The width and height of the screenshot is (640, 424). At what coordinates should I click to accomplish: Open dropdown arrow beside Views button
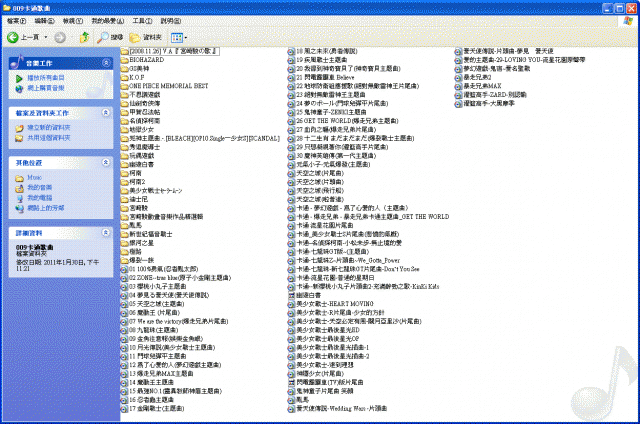186,38
